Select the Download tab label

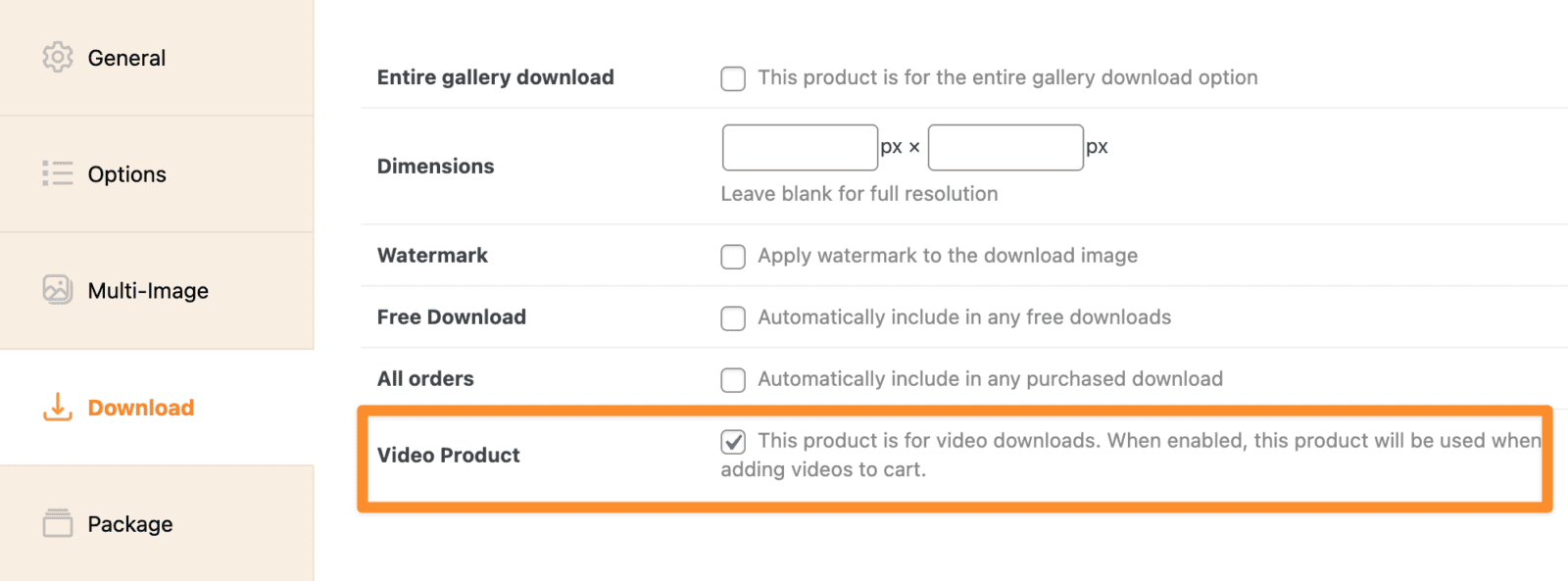(x=141, y=408)
